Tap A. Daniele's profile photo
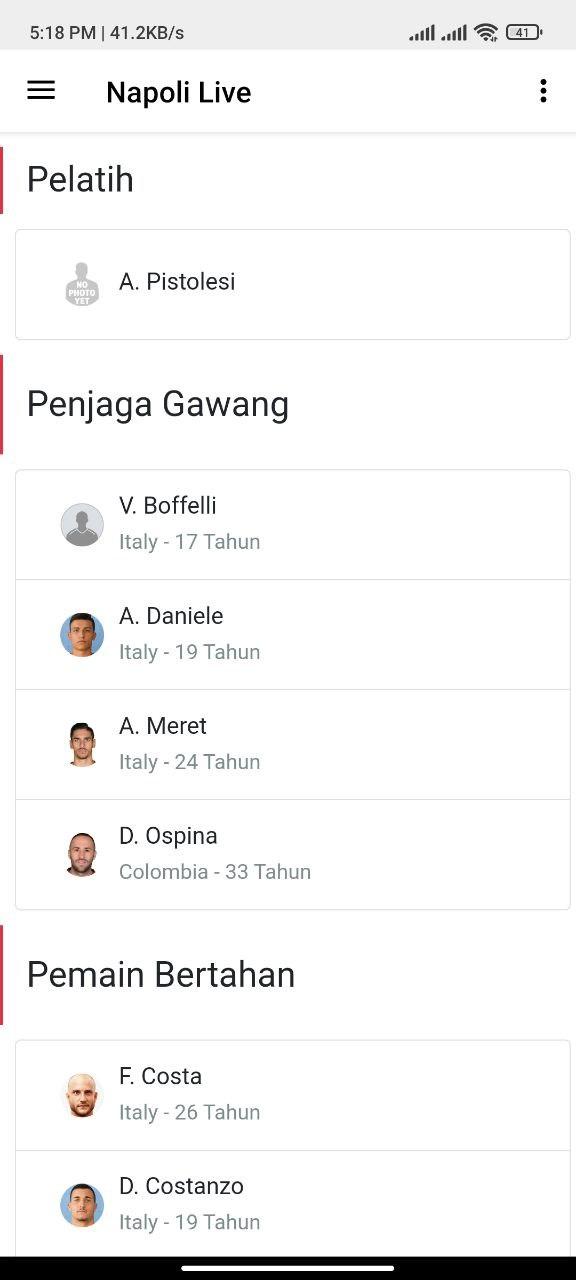 pos(82,635)
